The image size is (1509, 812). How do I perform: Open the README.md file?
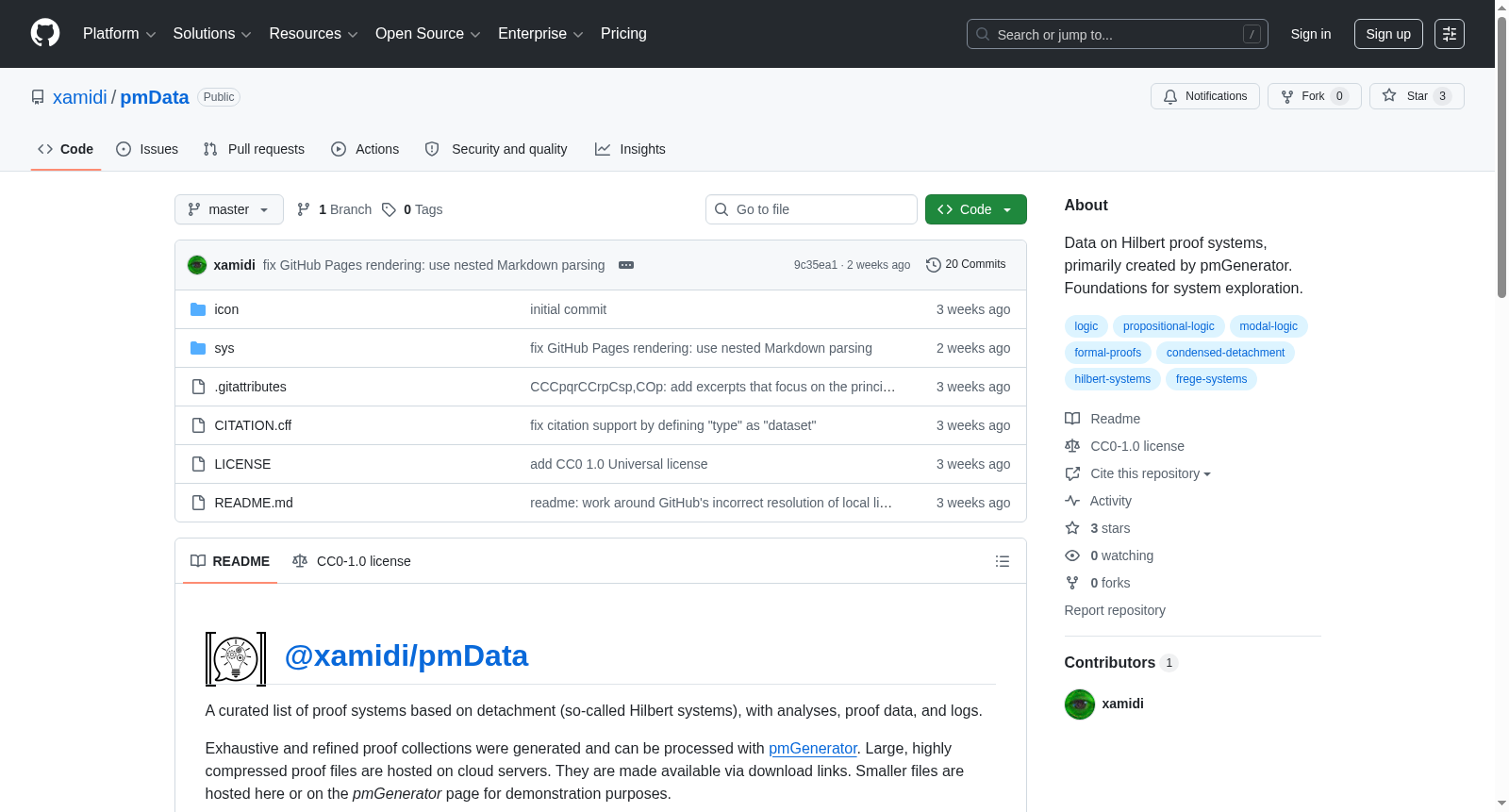click(254, 503)
